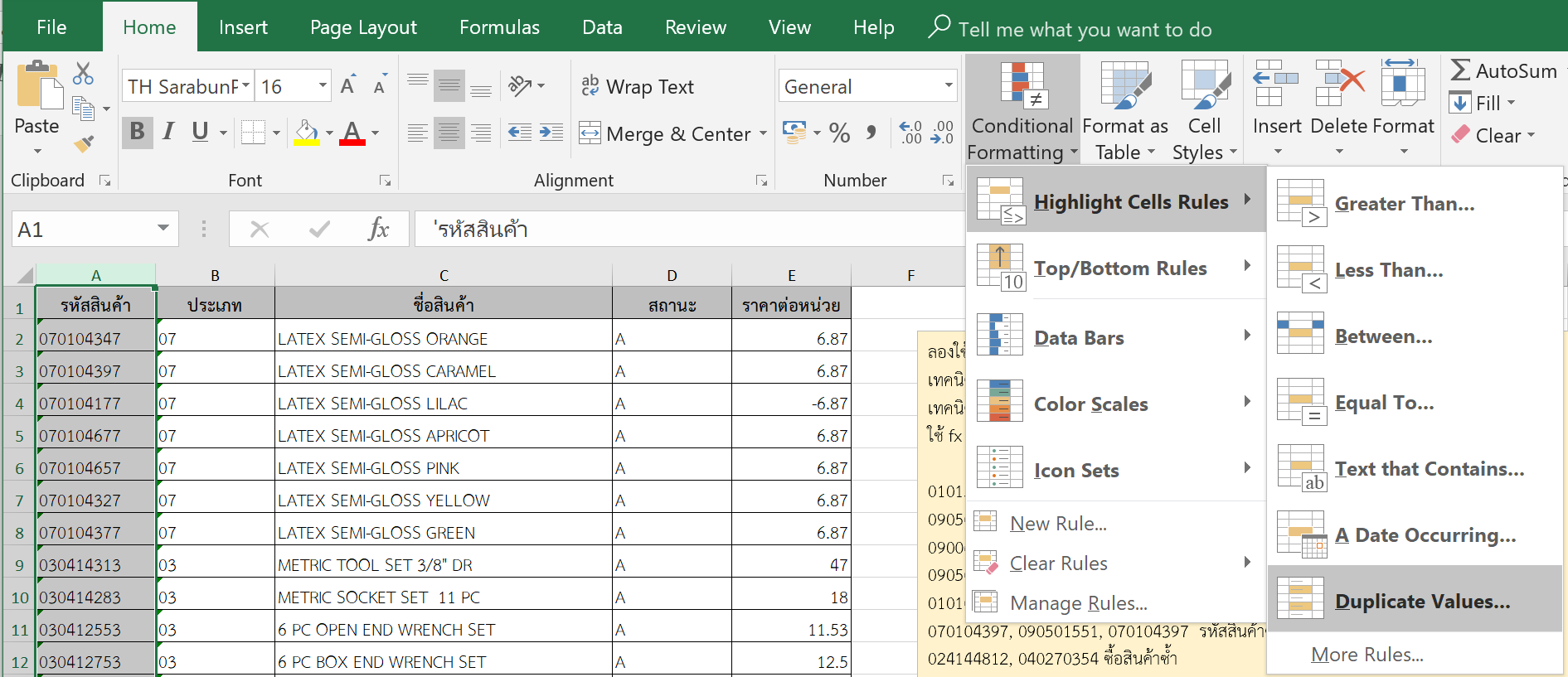The image size is (1568, 677).
Task: Expand the Name Box A1 dropdown arrow
Action: 163,229
